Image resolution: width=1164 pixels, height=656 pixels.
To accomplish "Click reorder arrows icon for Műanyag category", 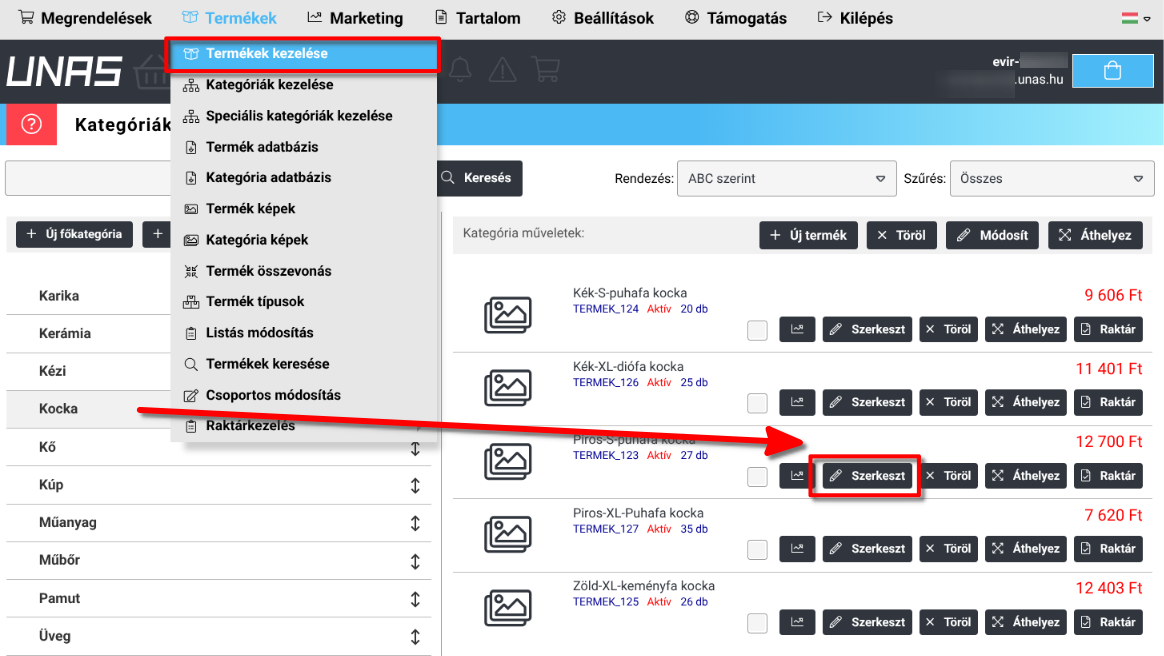I will coord(415,523).
